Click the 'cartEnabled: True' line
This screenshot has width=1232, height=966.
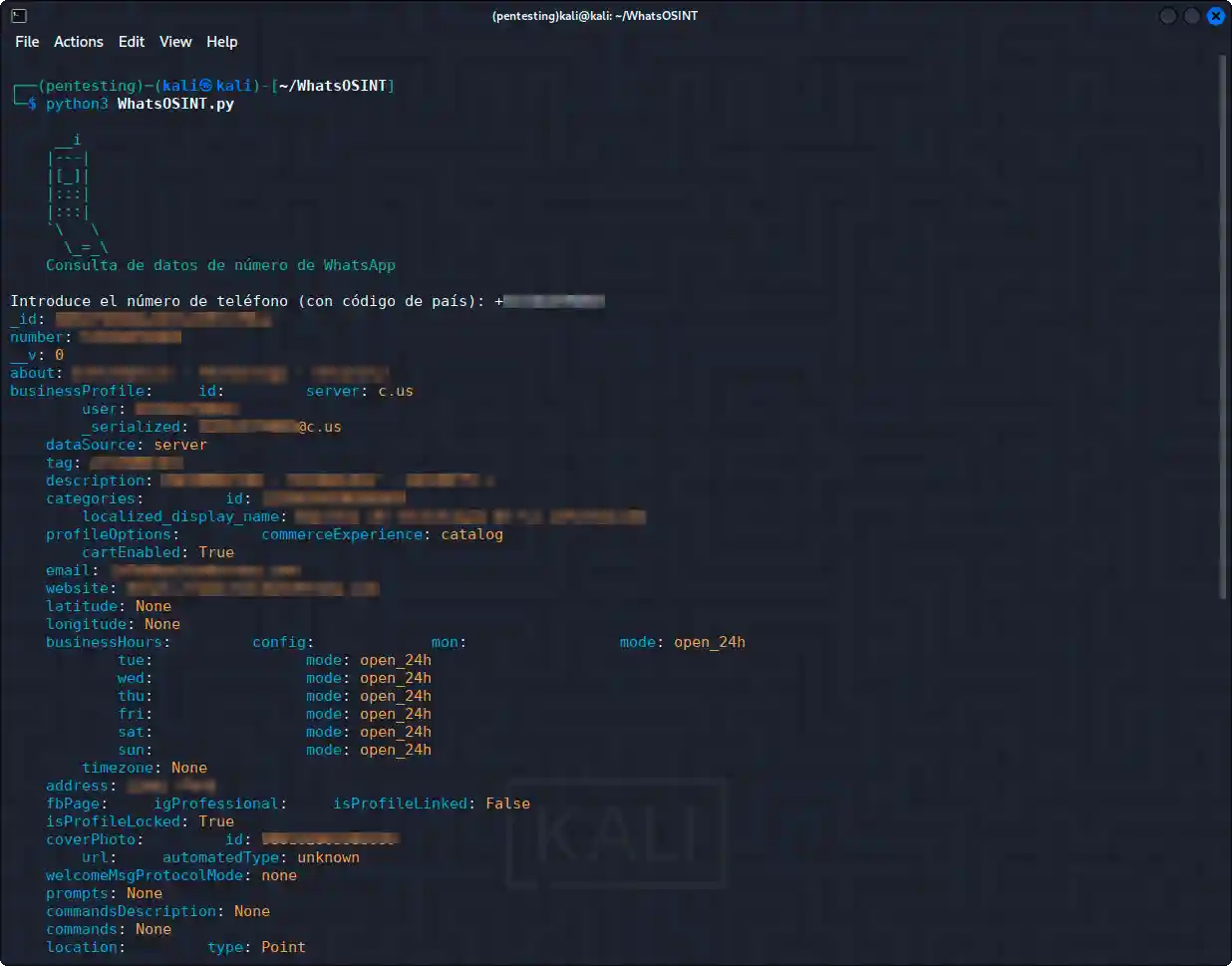tap(158, 552)
